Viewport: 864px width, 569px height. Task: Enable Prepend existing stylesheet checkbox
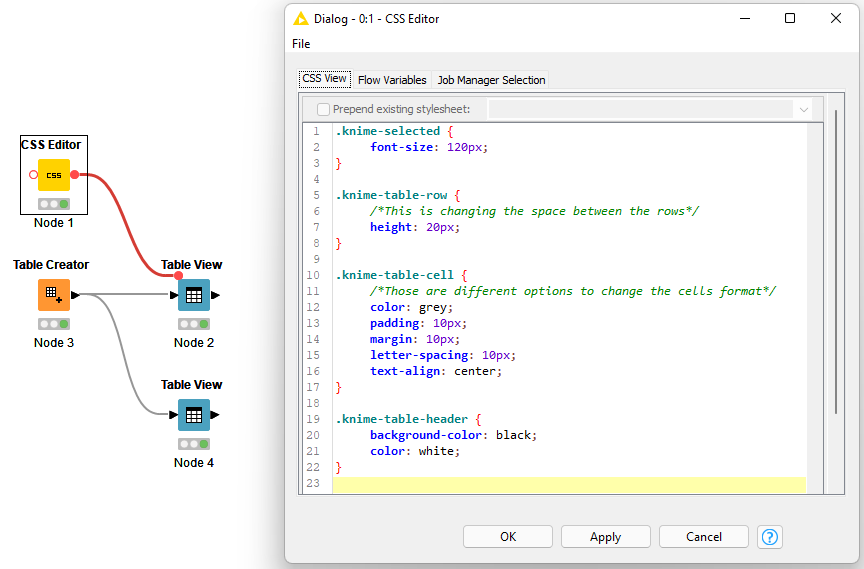pyautogui.click(x=323, y=109)
